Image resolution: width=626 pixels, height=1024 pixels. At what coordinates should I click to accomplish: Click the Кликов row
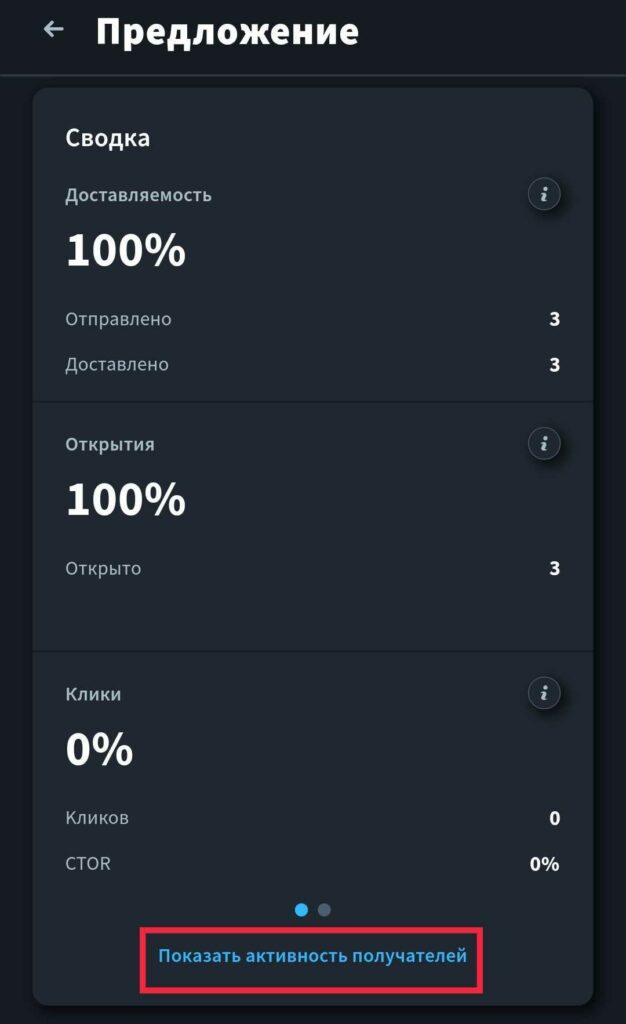pos(313,818)
